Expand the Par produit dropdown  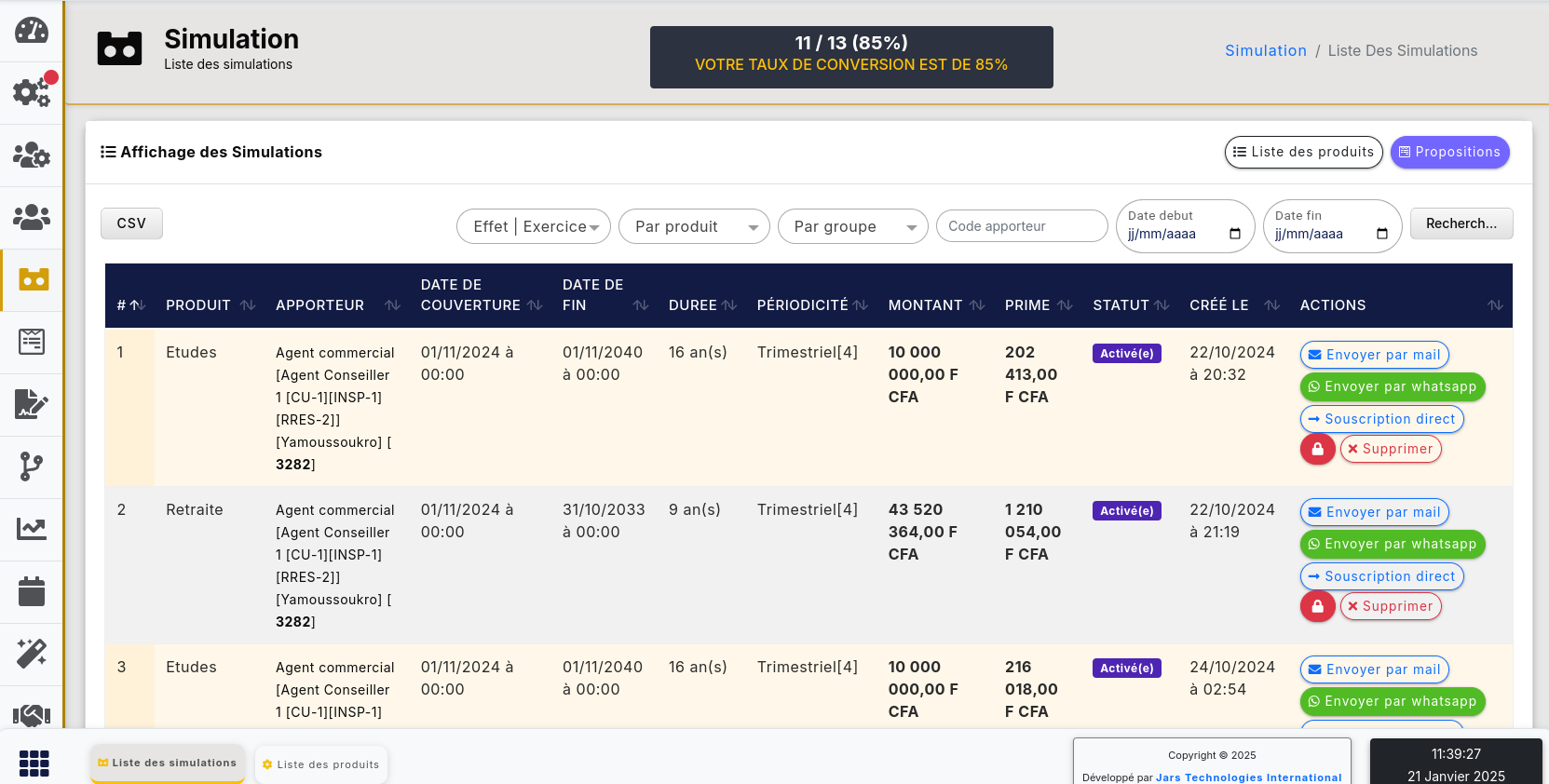(x=694, y=226)
